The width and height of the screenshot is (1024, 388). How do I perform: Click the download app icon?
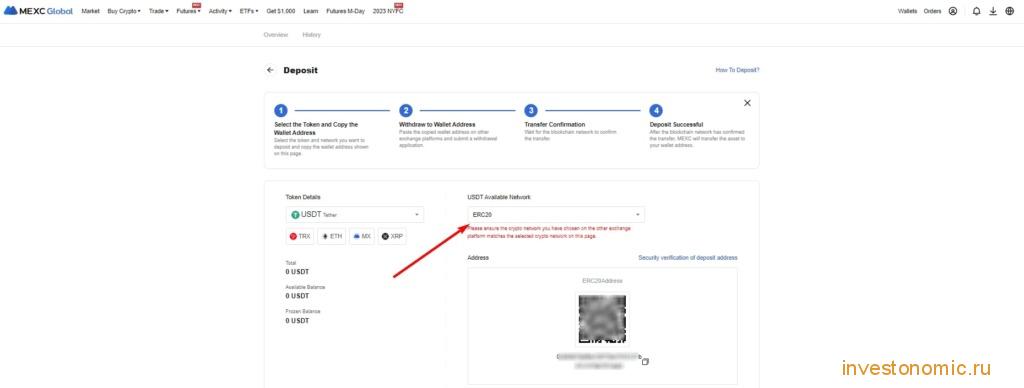click(993, 11)
